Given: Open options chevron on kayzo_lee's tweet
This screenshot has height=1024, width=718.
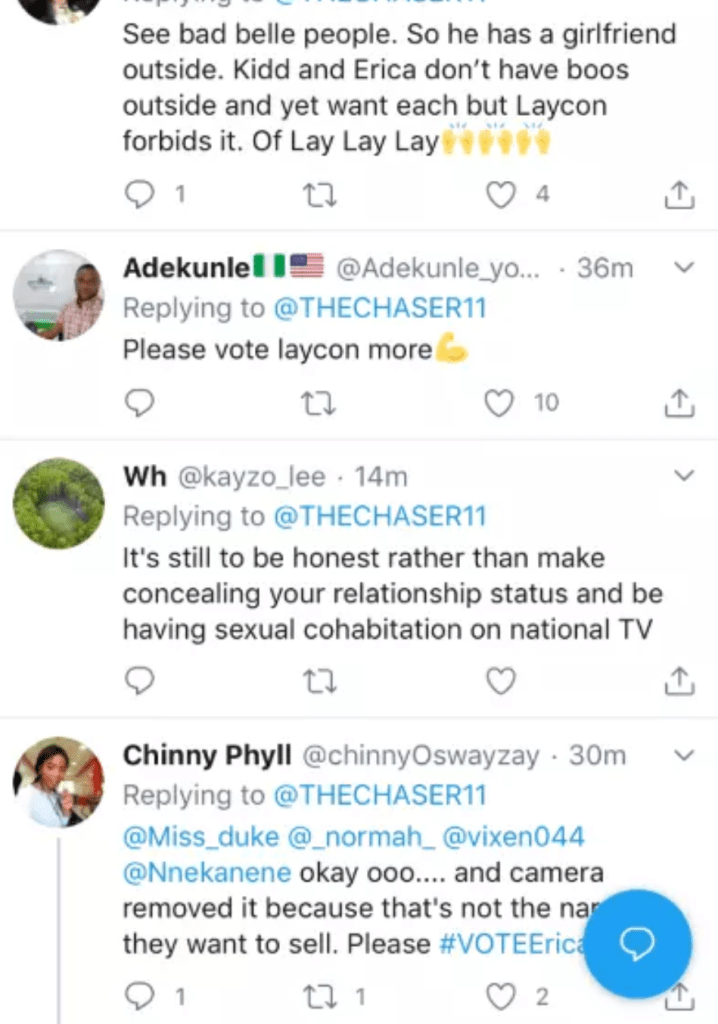Looking at the screenshot, I should (x=685, y=474).
